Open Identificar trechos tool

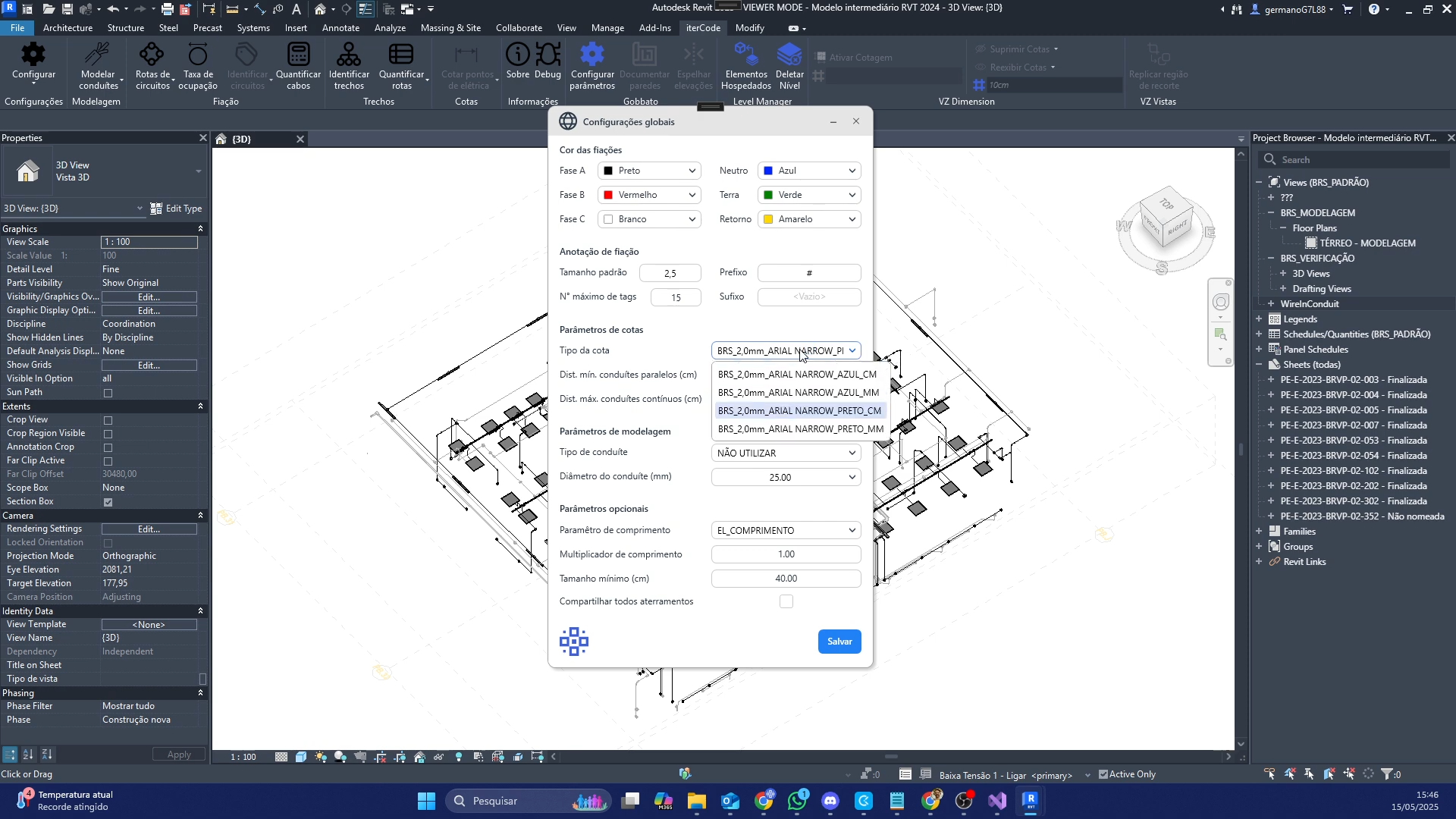pos(349,55)
